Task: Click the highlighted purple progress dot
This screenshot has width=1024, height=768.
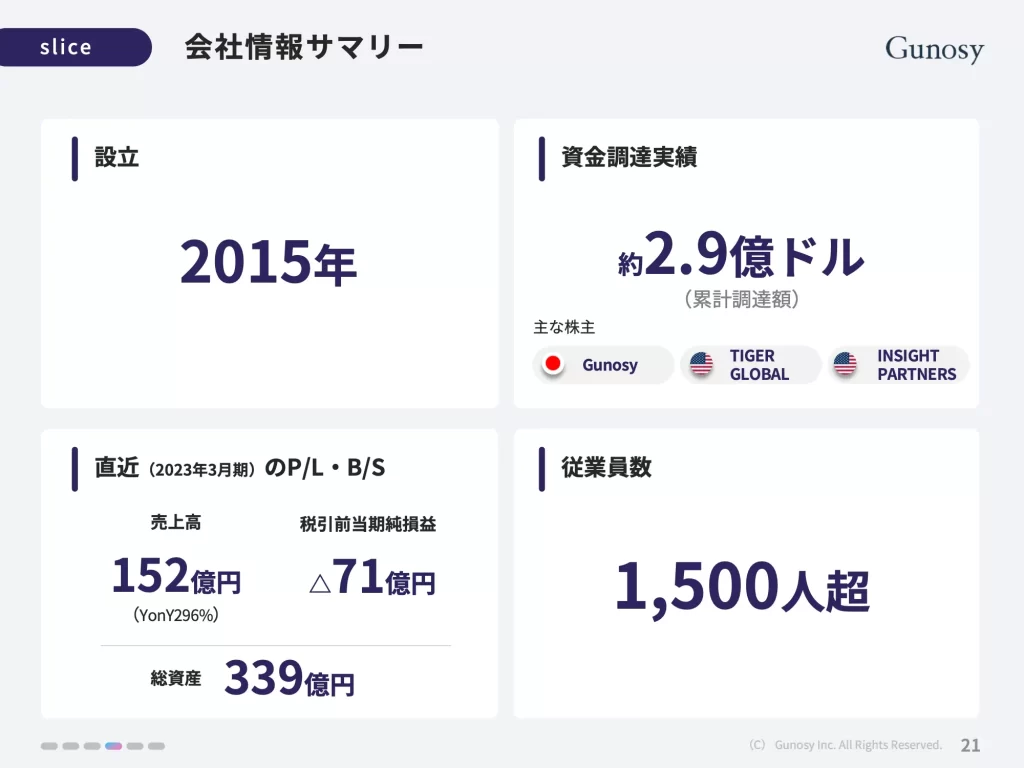Action: tap(113, 746)
